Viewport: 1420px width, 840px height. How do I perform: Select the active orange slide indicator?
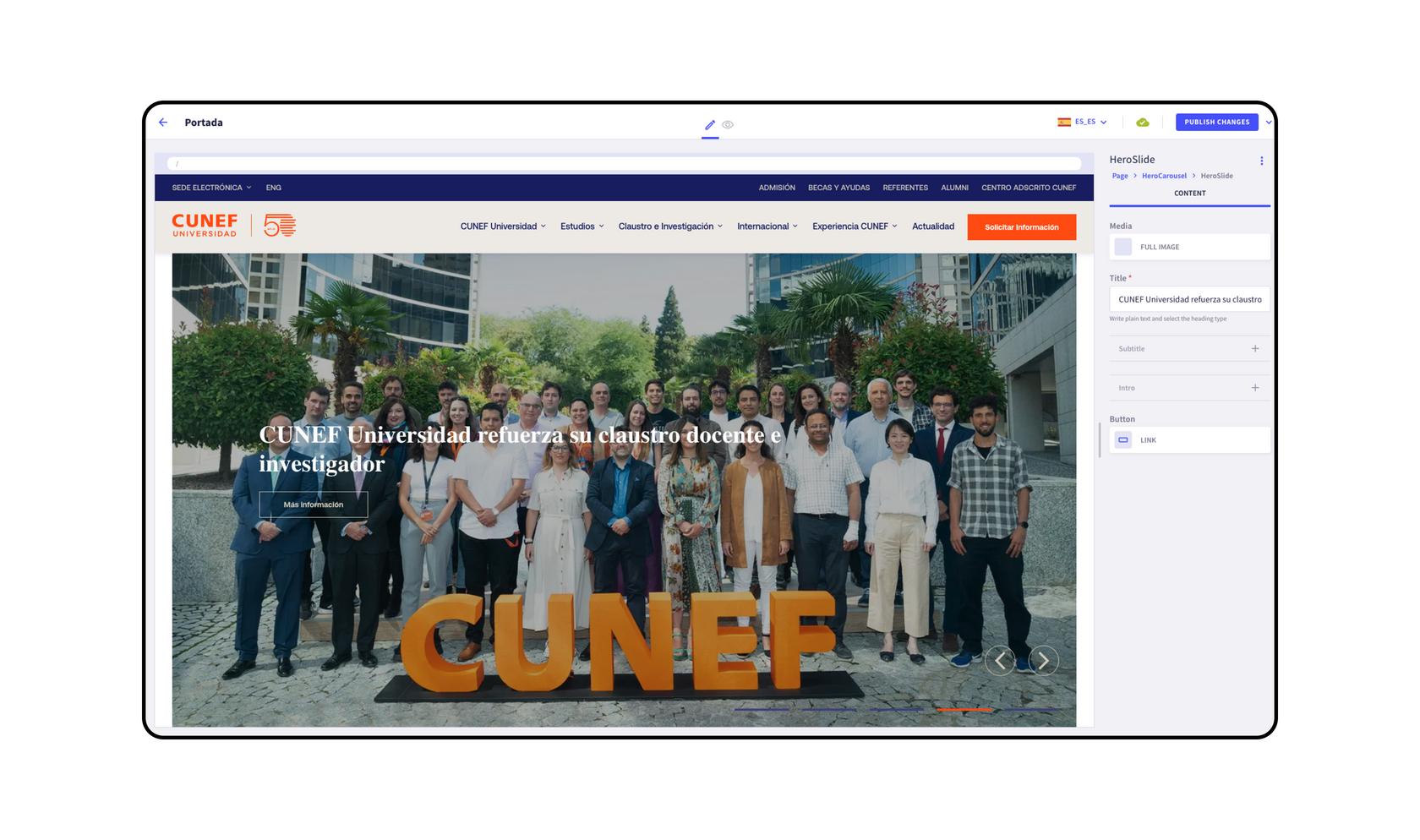[964, 709]
